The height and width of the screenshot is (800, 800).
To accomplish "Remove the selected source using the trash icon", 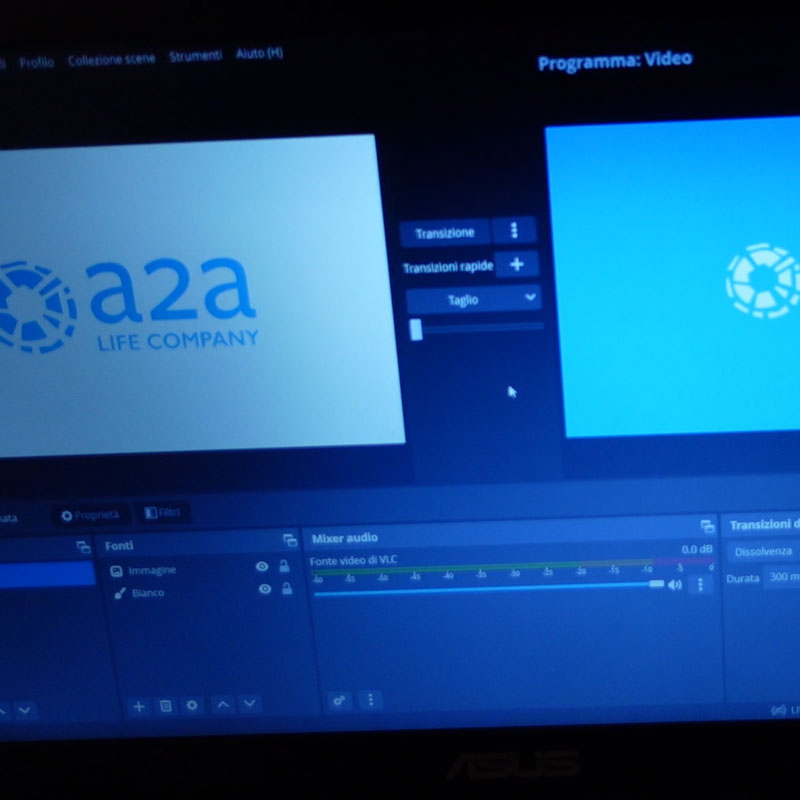I will 165,706.
